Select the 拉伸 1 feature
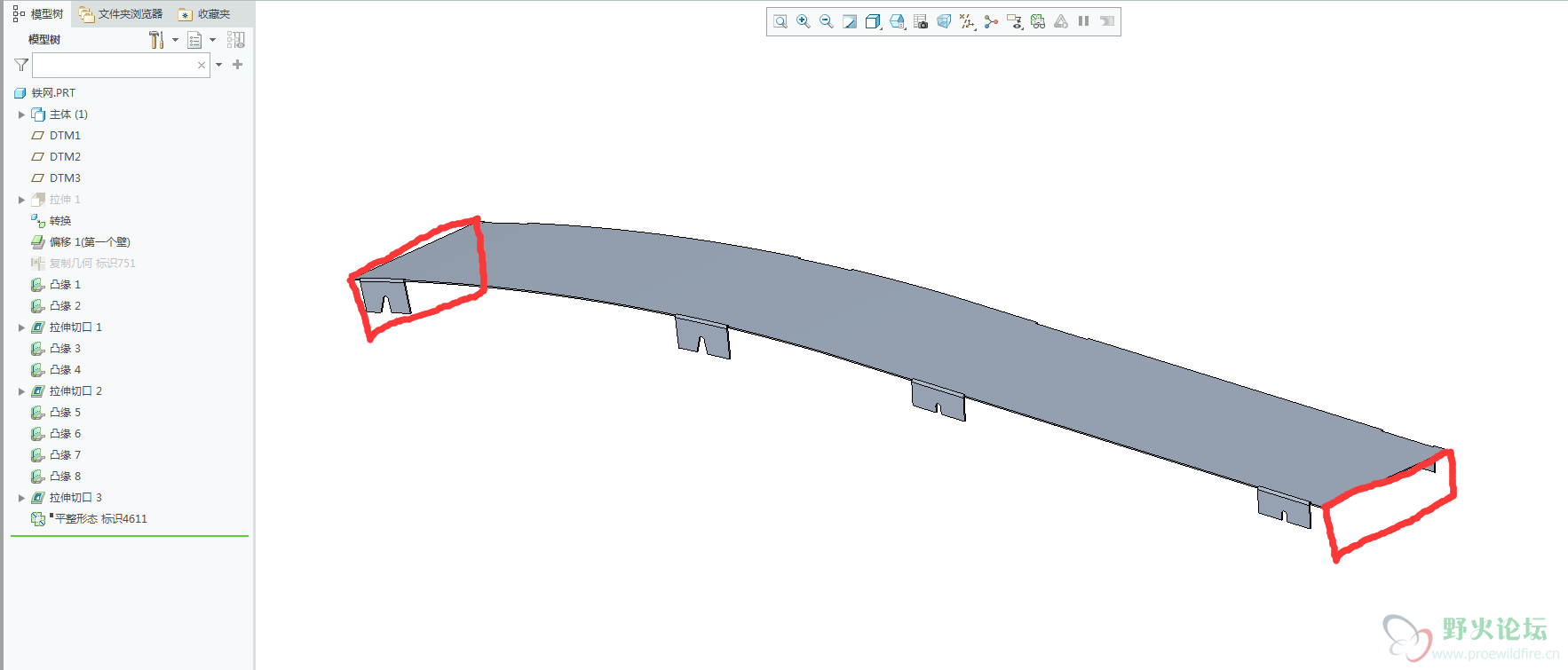 (56, 200)
